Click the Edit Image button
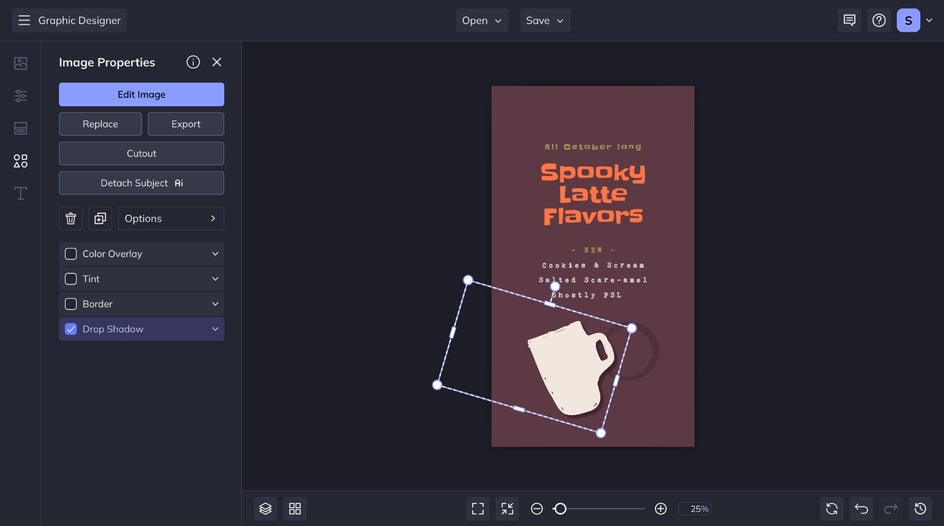 [141, 94]
